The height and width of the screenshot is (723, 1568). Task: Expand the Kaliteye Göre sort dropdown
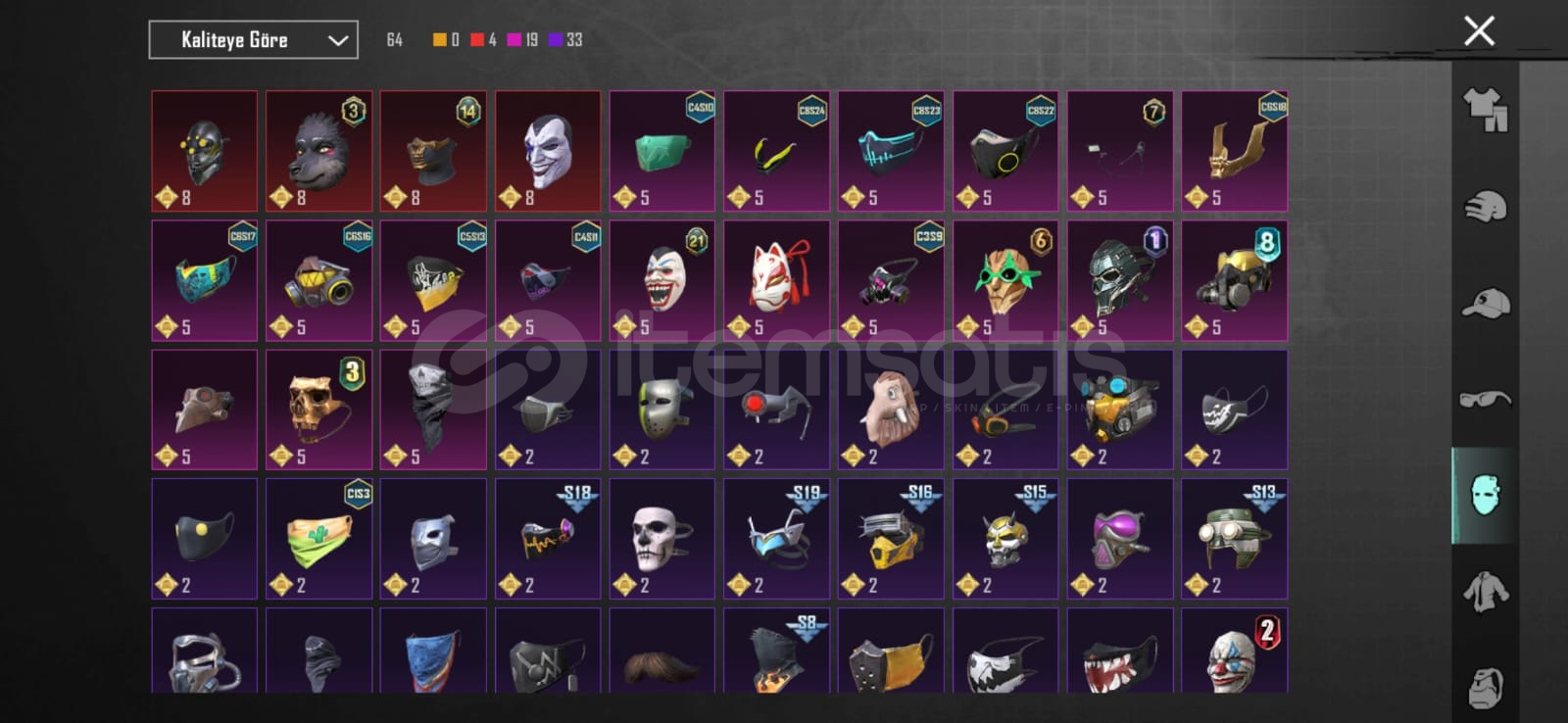(x=253, y=40)
